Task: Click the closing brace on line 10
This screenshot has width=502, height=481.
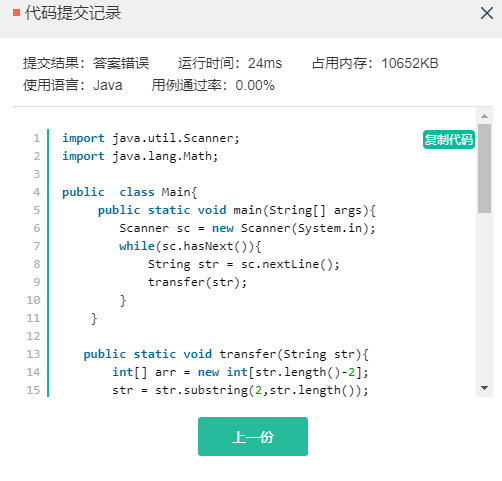Action: pyautogui.click(x=123, y=300)
